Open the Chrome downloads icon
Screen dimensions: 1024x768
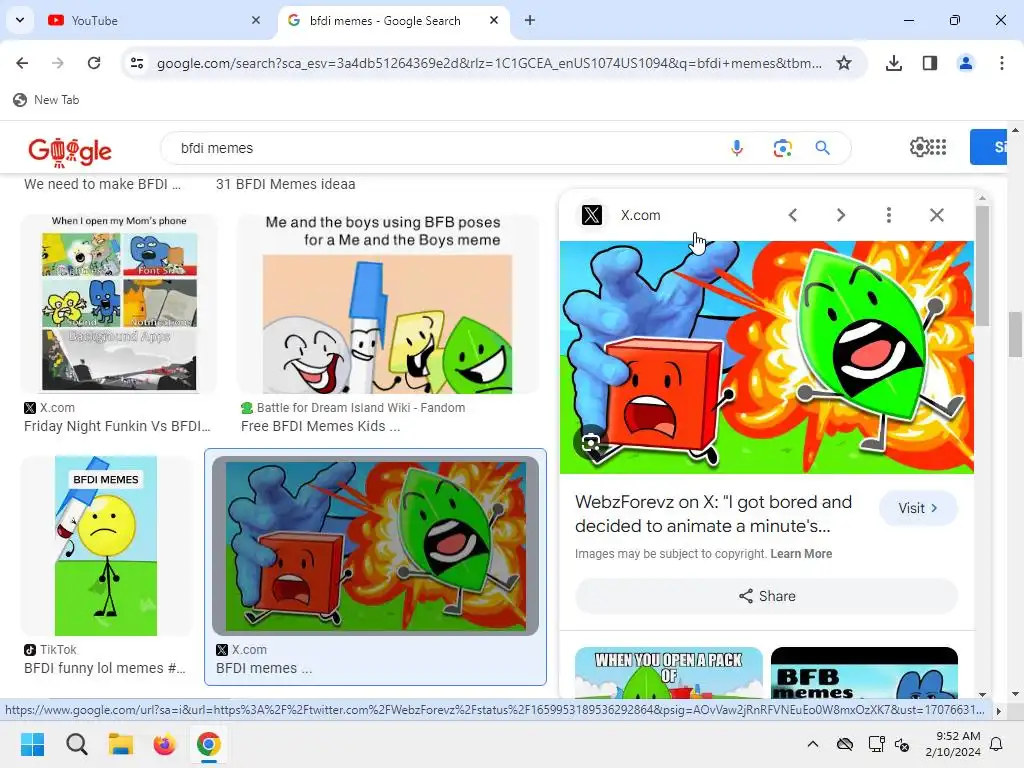point(893,63)
